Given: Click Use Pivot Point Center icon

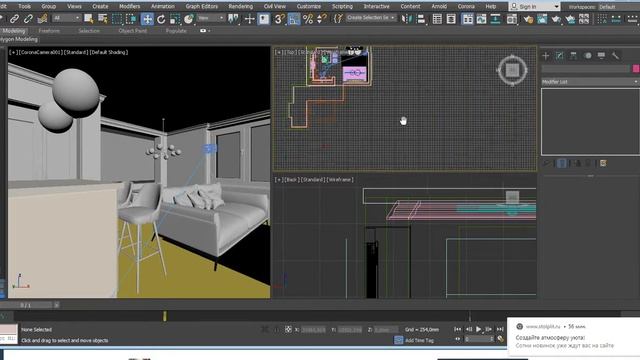Looking at the screenshot, I should pos(233,19).
